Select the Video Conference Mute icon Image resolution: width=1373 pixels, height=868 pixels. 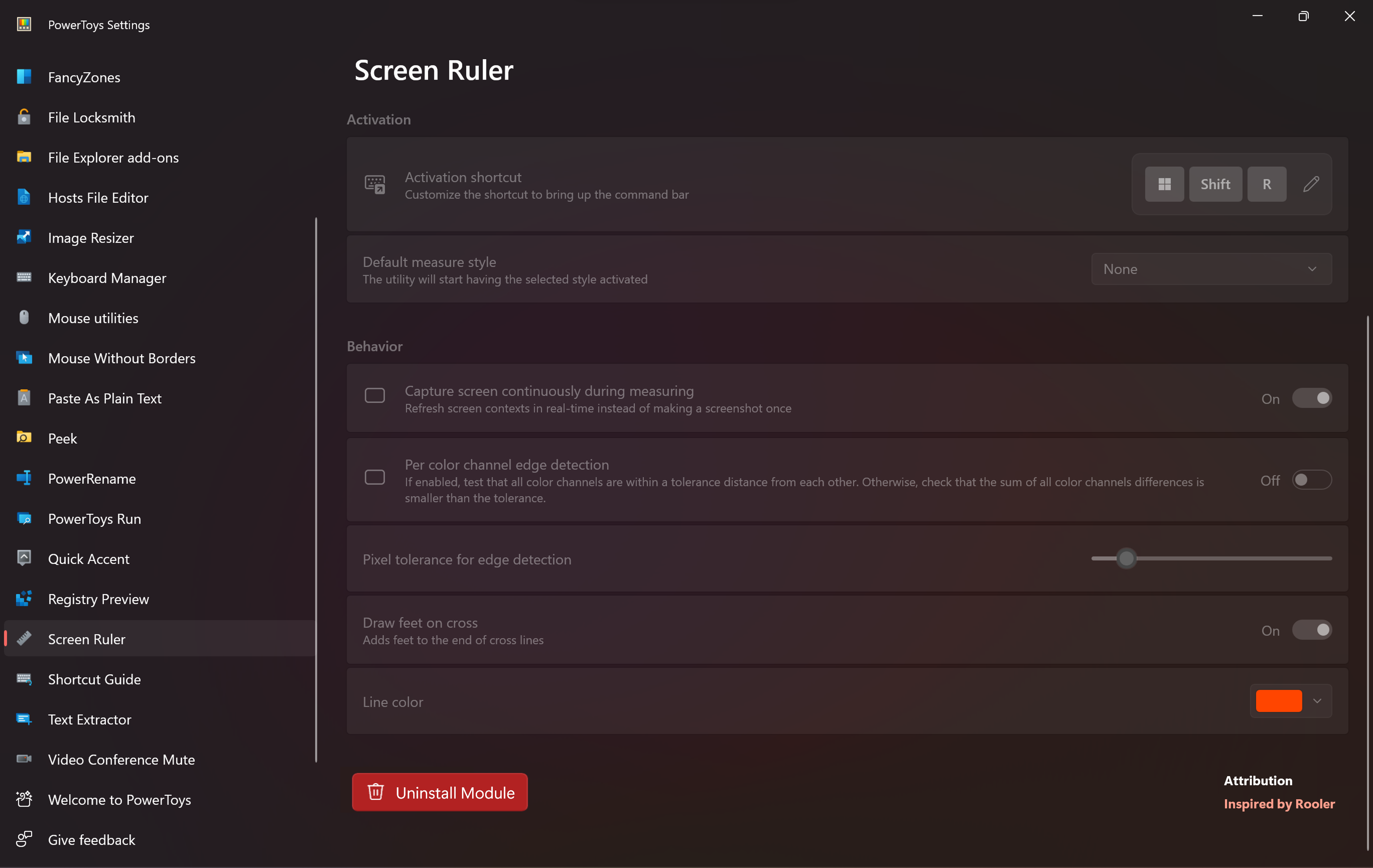(x=24, y=759)
